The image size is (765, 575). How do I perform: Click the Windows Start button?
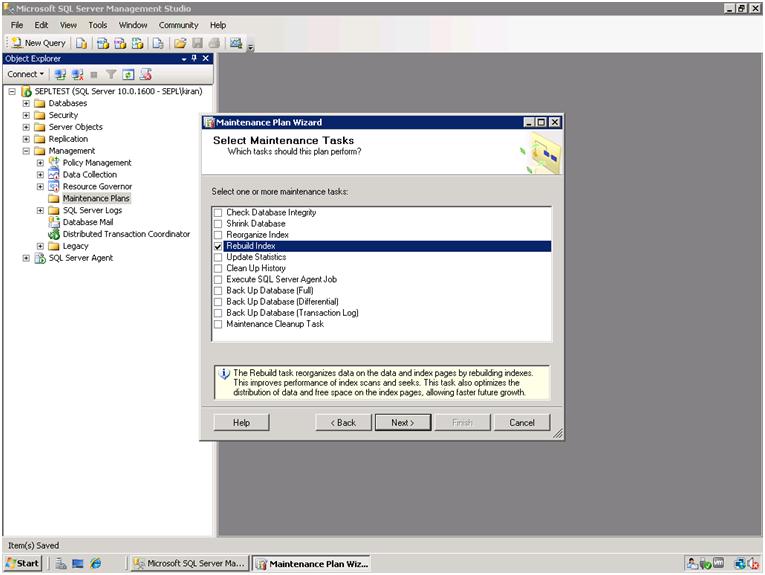[22, 563]
